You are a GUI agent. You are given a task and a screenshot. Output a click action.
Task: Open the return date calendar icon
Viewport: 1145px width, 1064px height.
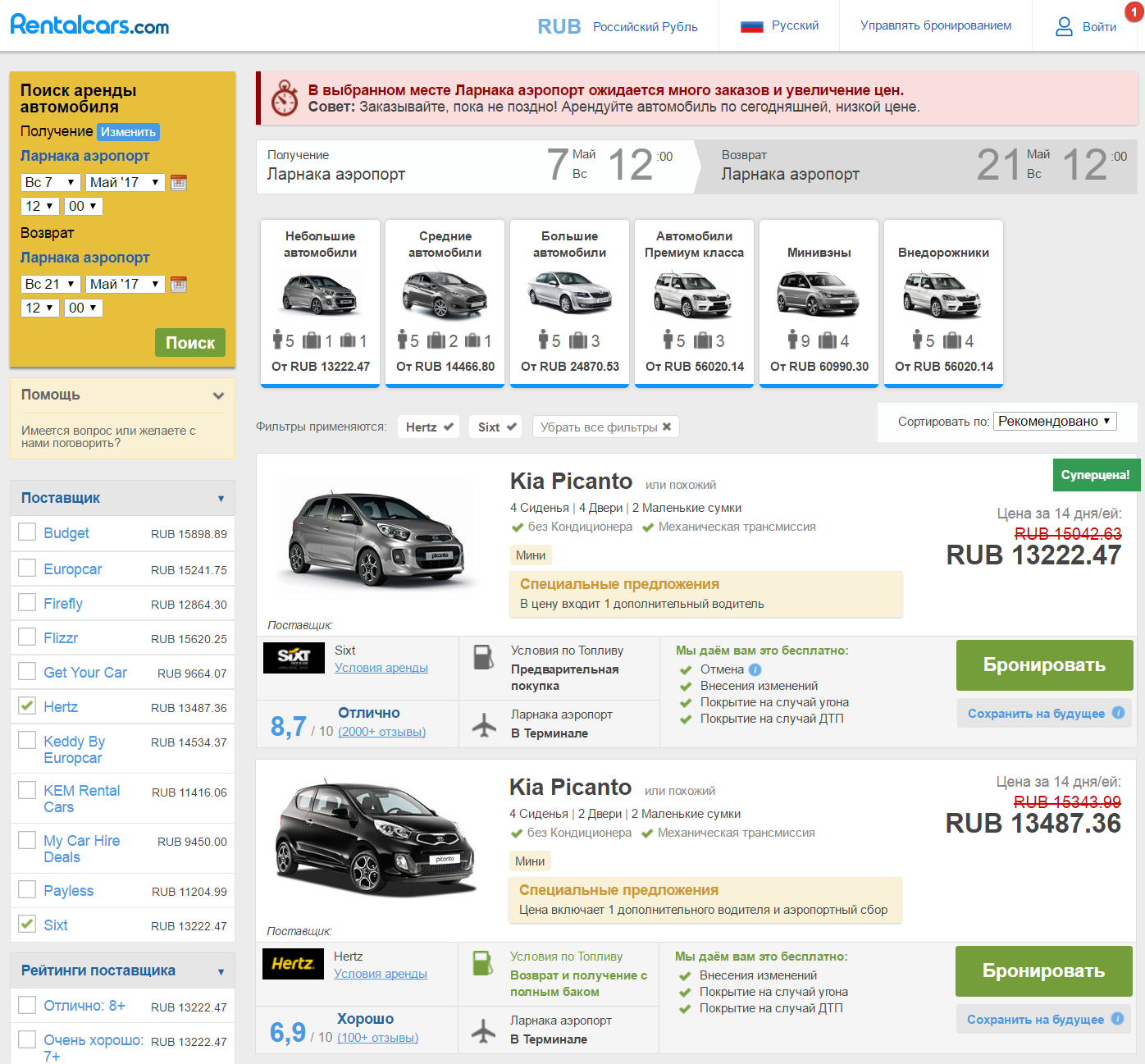tap(179, 284)
